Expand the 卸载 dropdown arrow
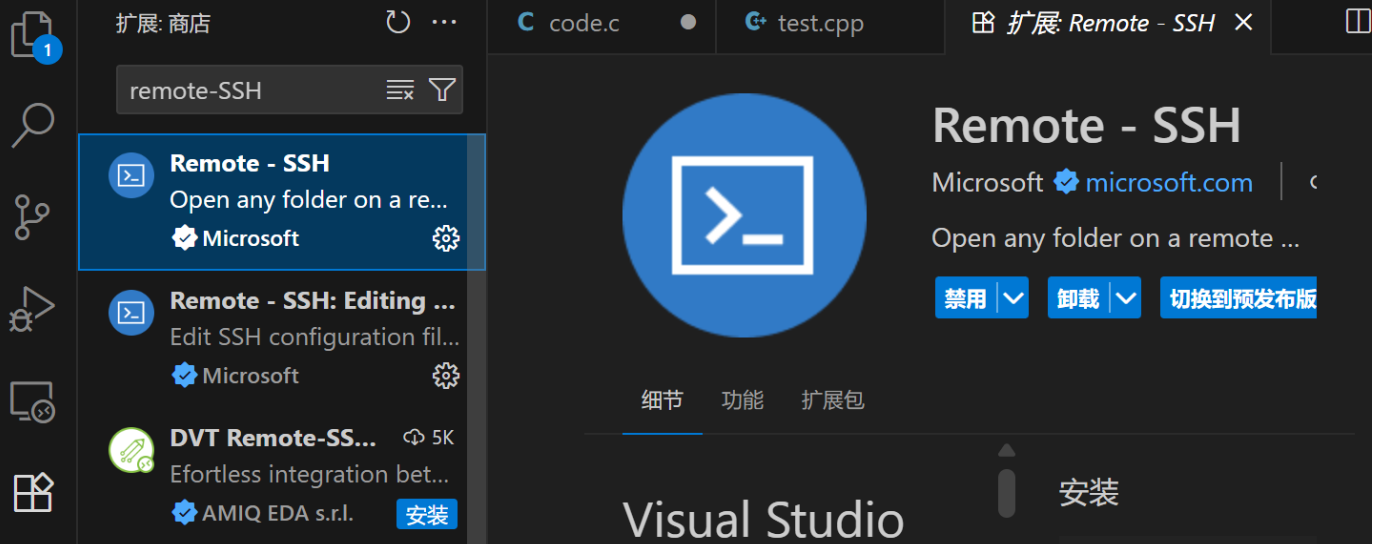Viewport: 1376px width, 544px height. click(x=1127, y=298)
